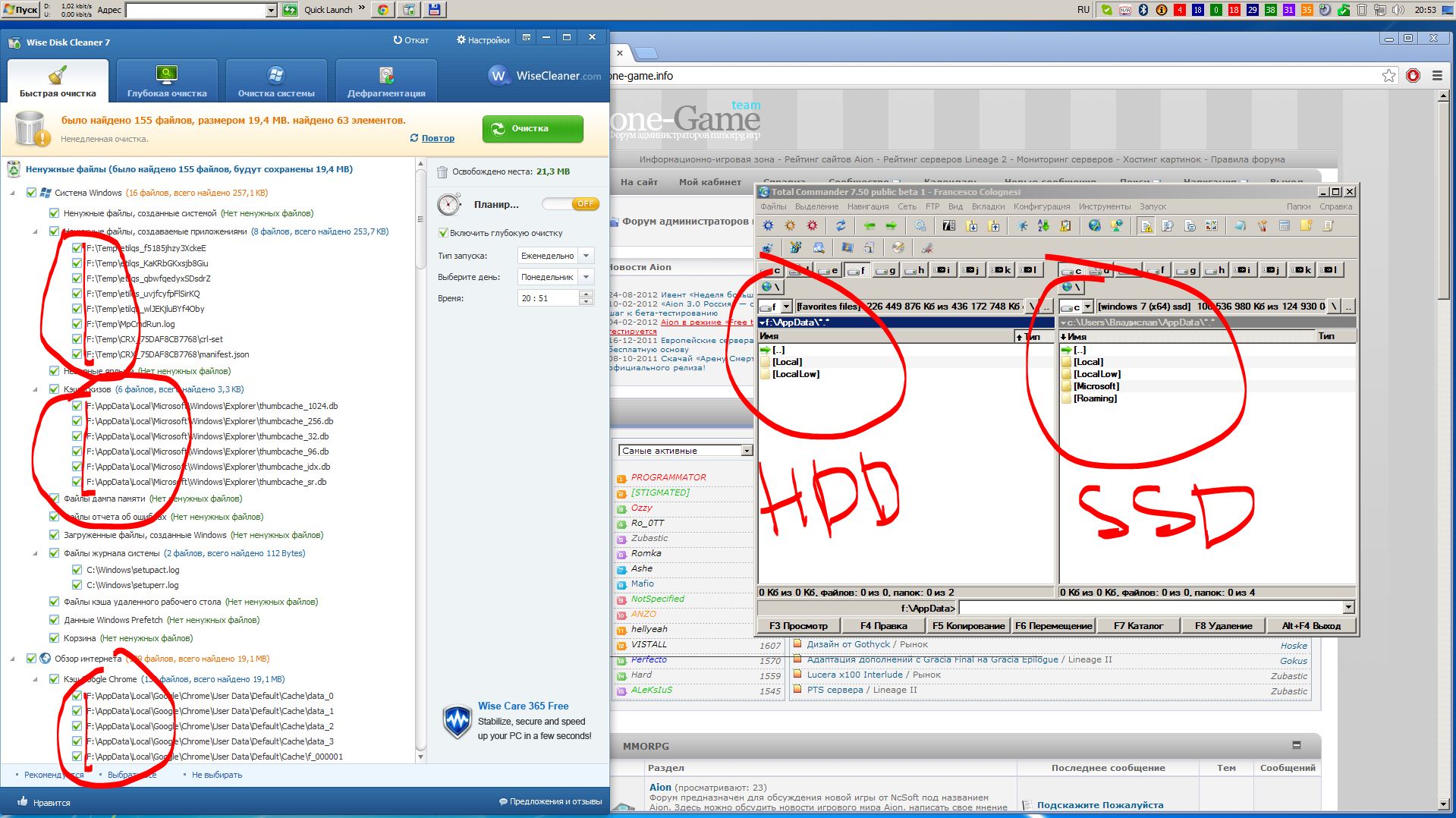Screen dimensions: 1456x818
Task: Open the browser hamburger menu icon
Action: click(x=1437, y=75)
